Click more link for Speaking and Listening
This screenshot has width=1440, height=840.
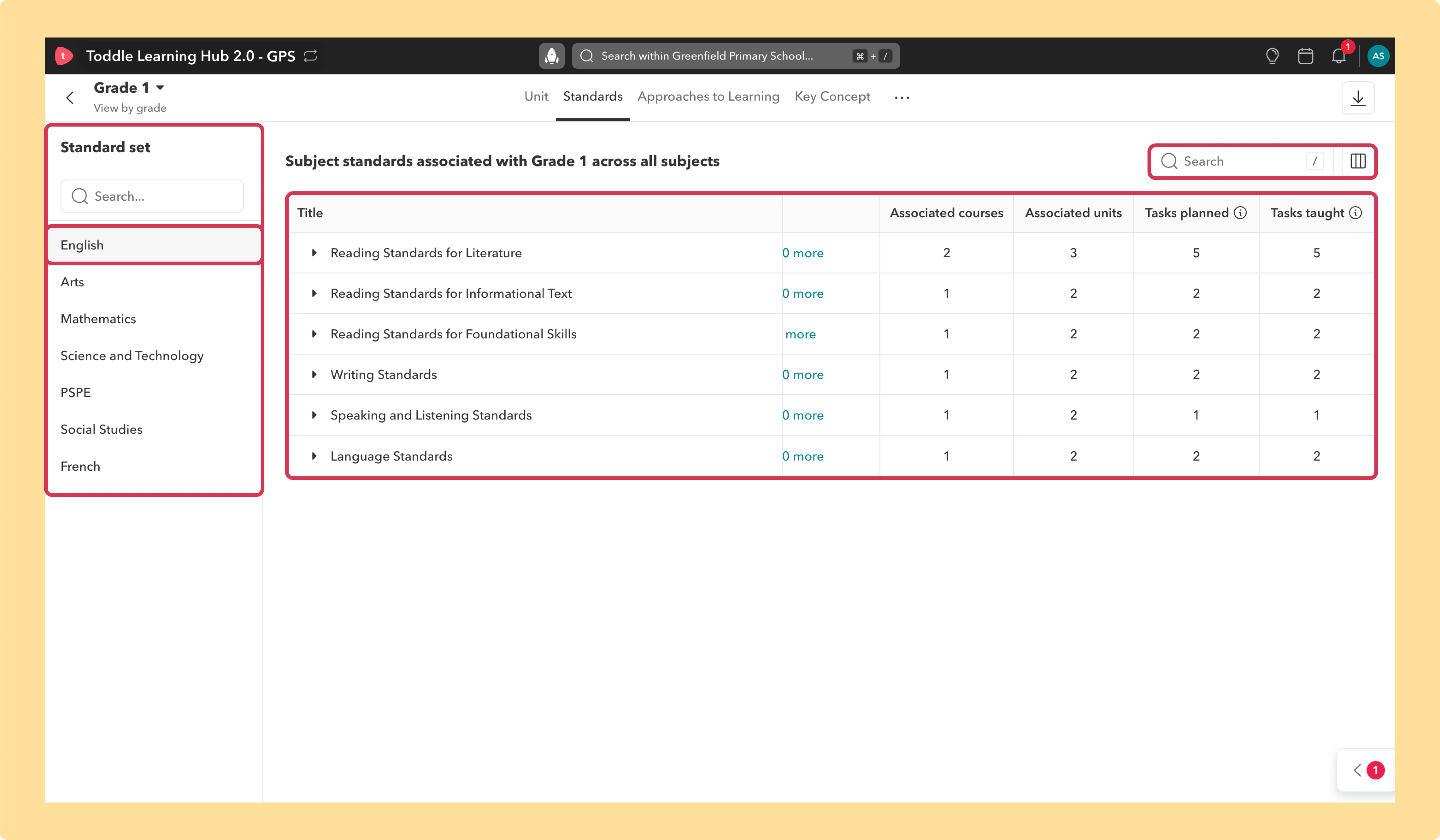point(803,415)
